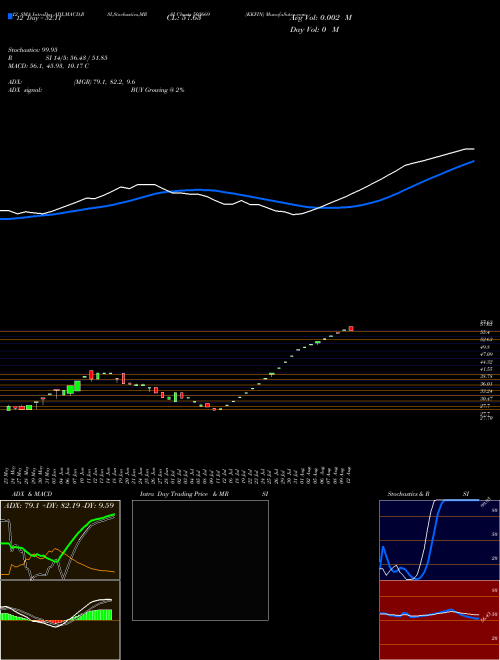Click the 'Intra Day Trading Price & MR' title
Screen dimensions: 500x660
point(185,494)
